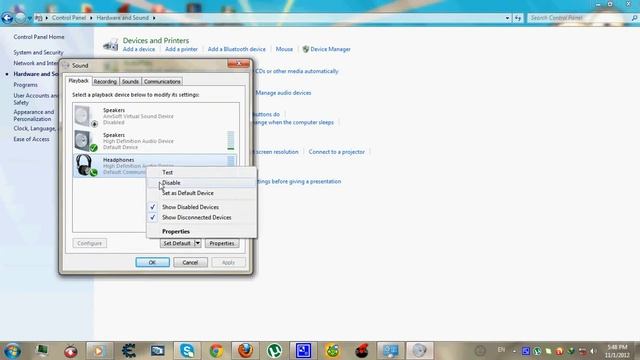Launch Firefox from the taskbar

245,351
